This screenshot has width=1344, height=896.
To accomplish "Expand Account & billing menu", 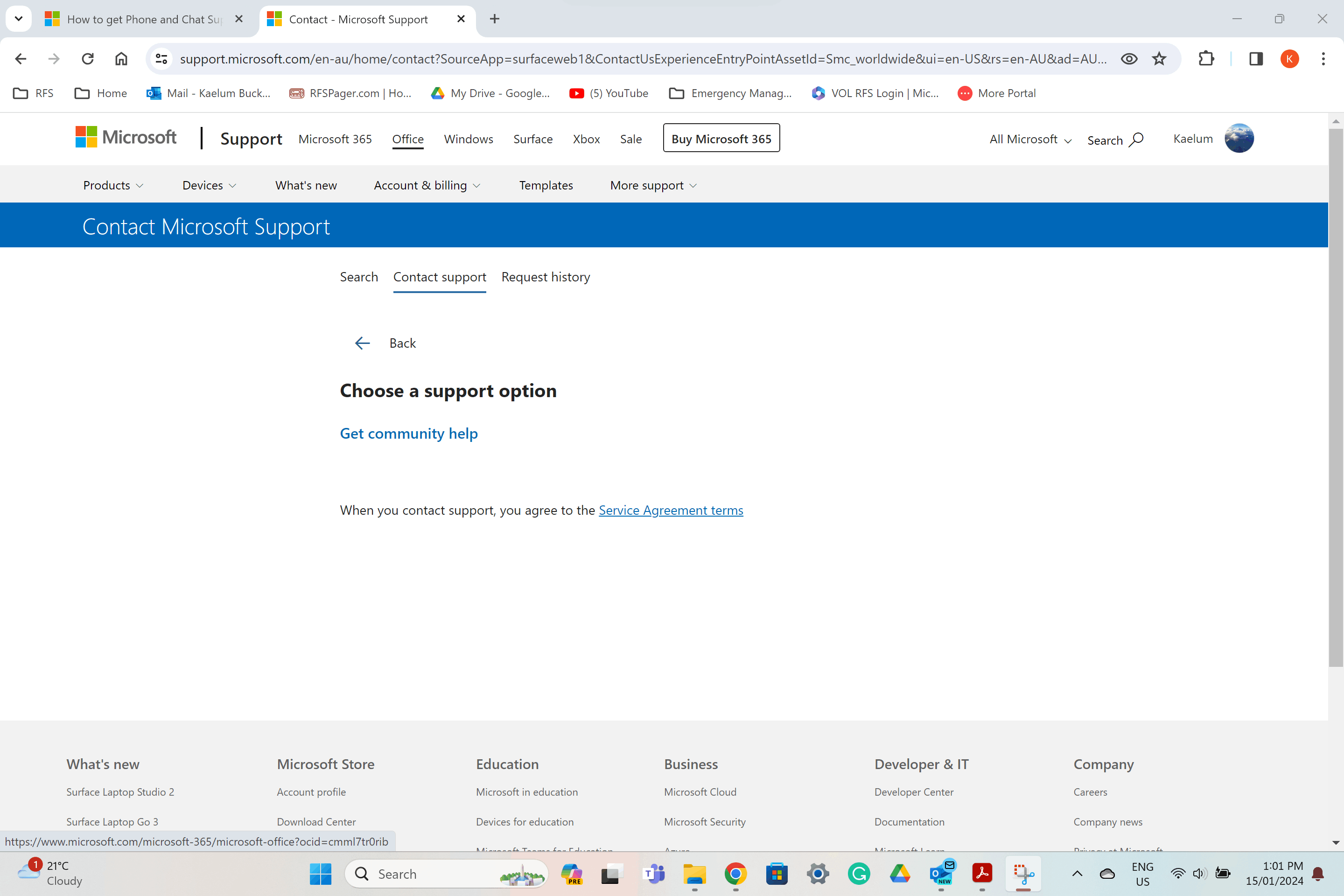I will click(427, 185).
